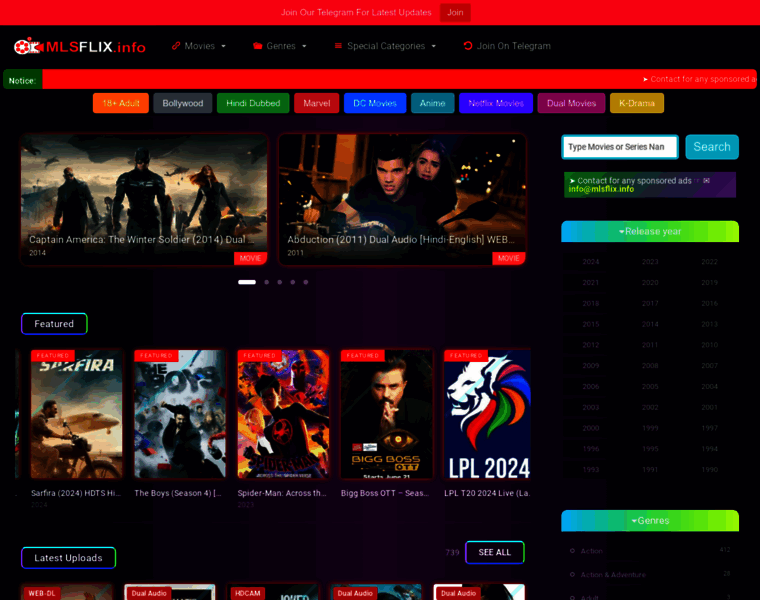Go to third carousel slide dot

click(280, 282)
